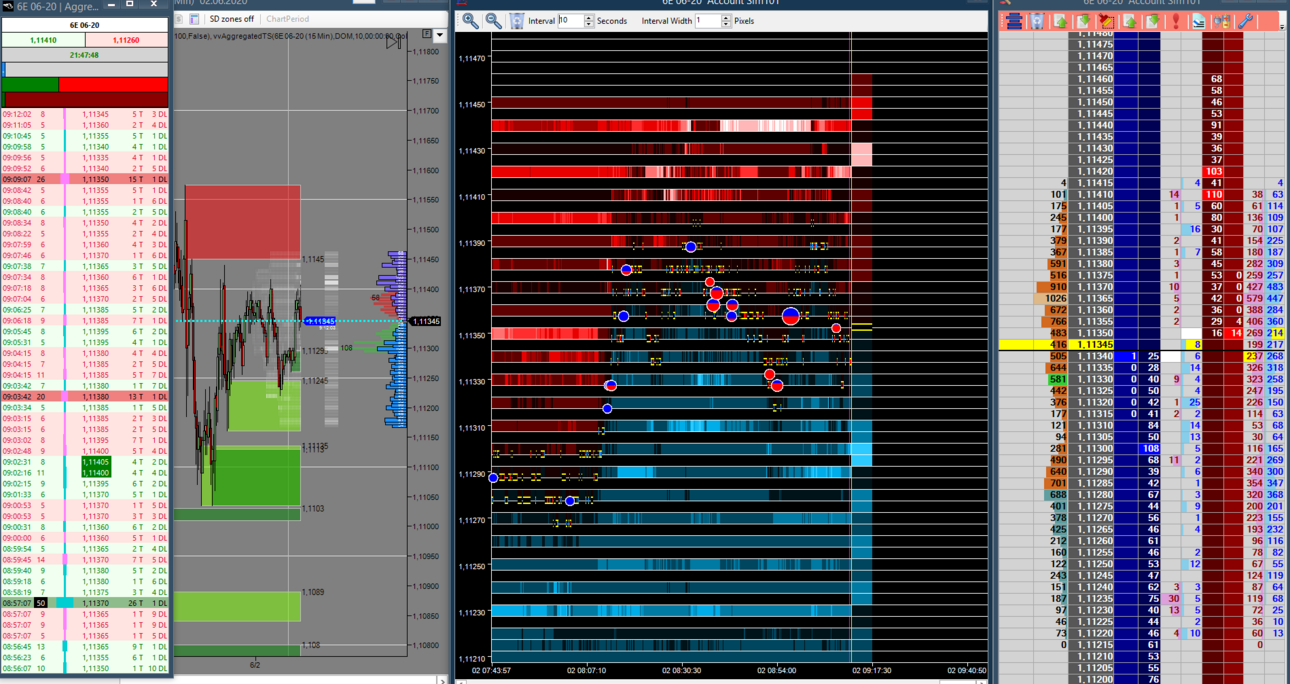Click the recycle bin icon in heatmap toolbar
This screenshot has width=1290, height=684.
click(516, 20)
